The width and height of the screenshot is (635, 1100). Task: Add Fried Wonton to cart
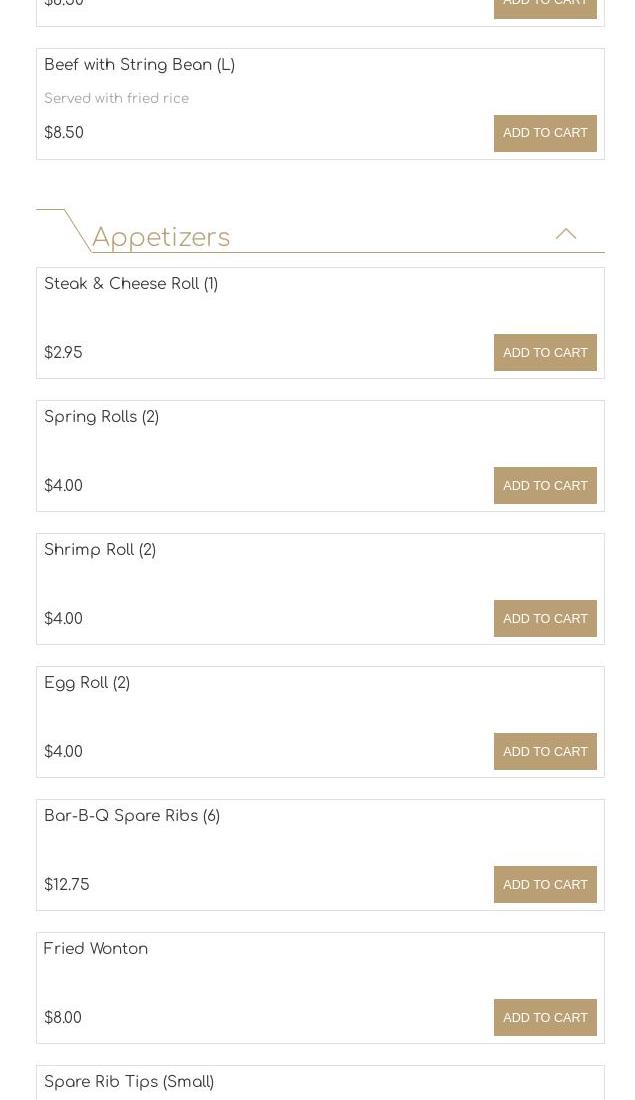[545, 1018]
